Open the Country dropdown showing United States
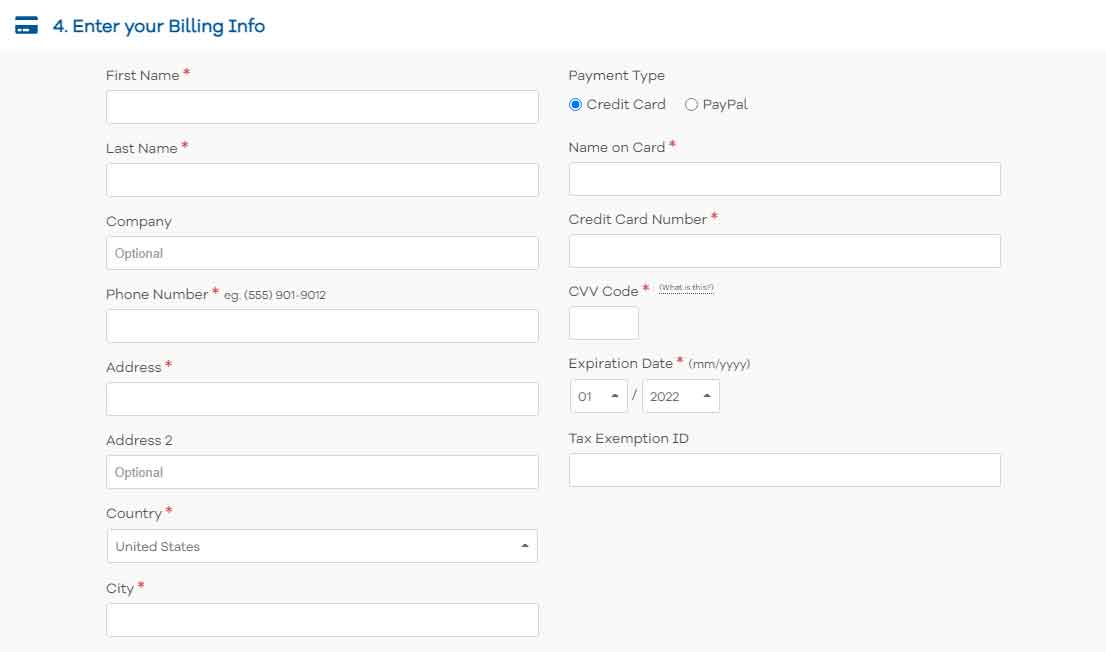1106x652 pixels. pyautogui.click(x=321, y=546)
